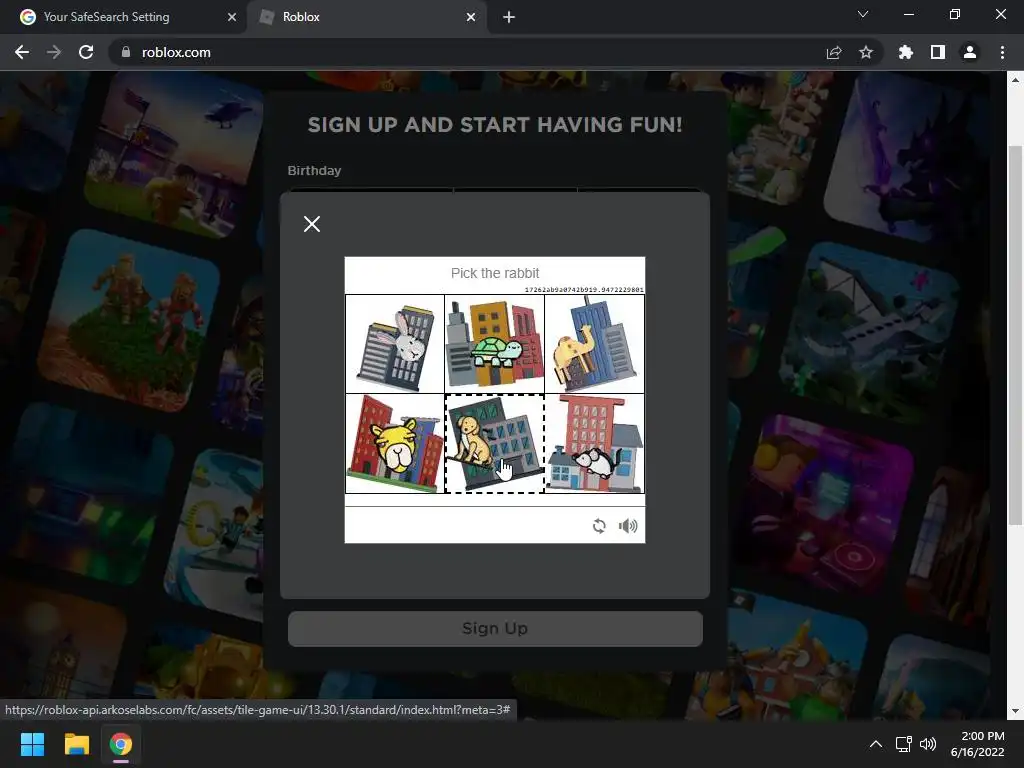Select the mouse image tile
1024x768 pixels.
point(594,443)
